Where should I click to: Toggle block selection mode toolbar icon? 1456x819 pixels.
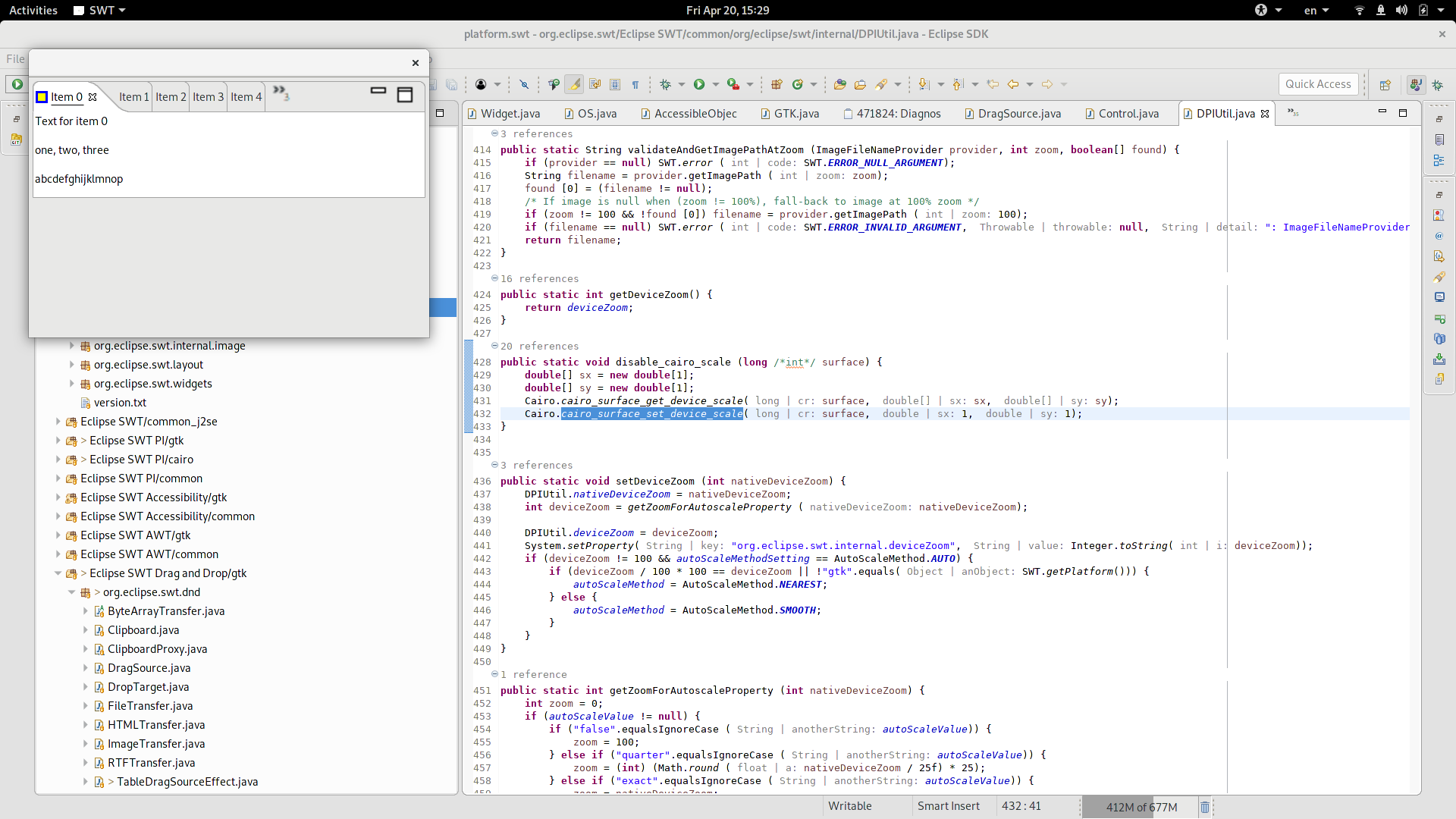615,84
